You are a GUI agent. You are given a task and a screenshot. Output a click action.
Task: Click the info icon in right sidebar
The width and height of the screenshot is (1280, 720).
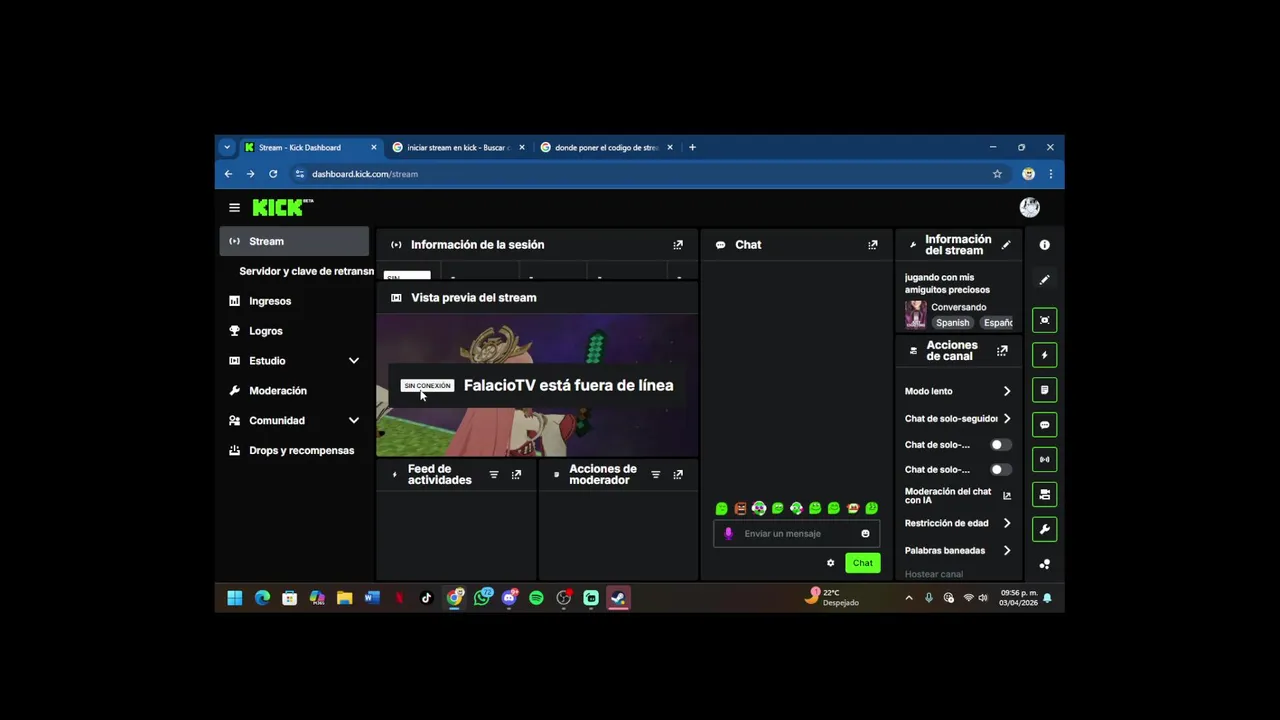coord(1044,245)
